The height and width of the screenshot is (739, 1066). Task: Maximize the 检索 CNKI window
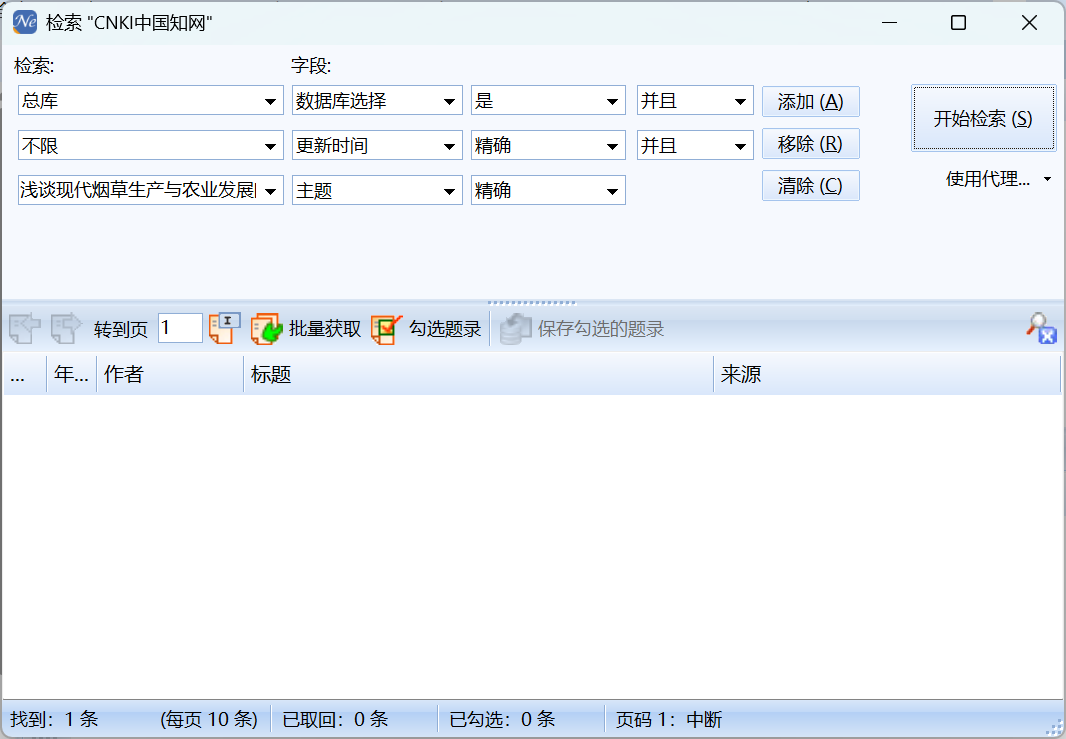pyautogui.click(x=959, y=22)
